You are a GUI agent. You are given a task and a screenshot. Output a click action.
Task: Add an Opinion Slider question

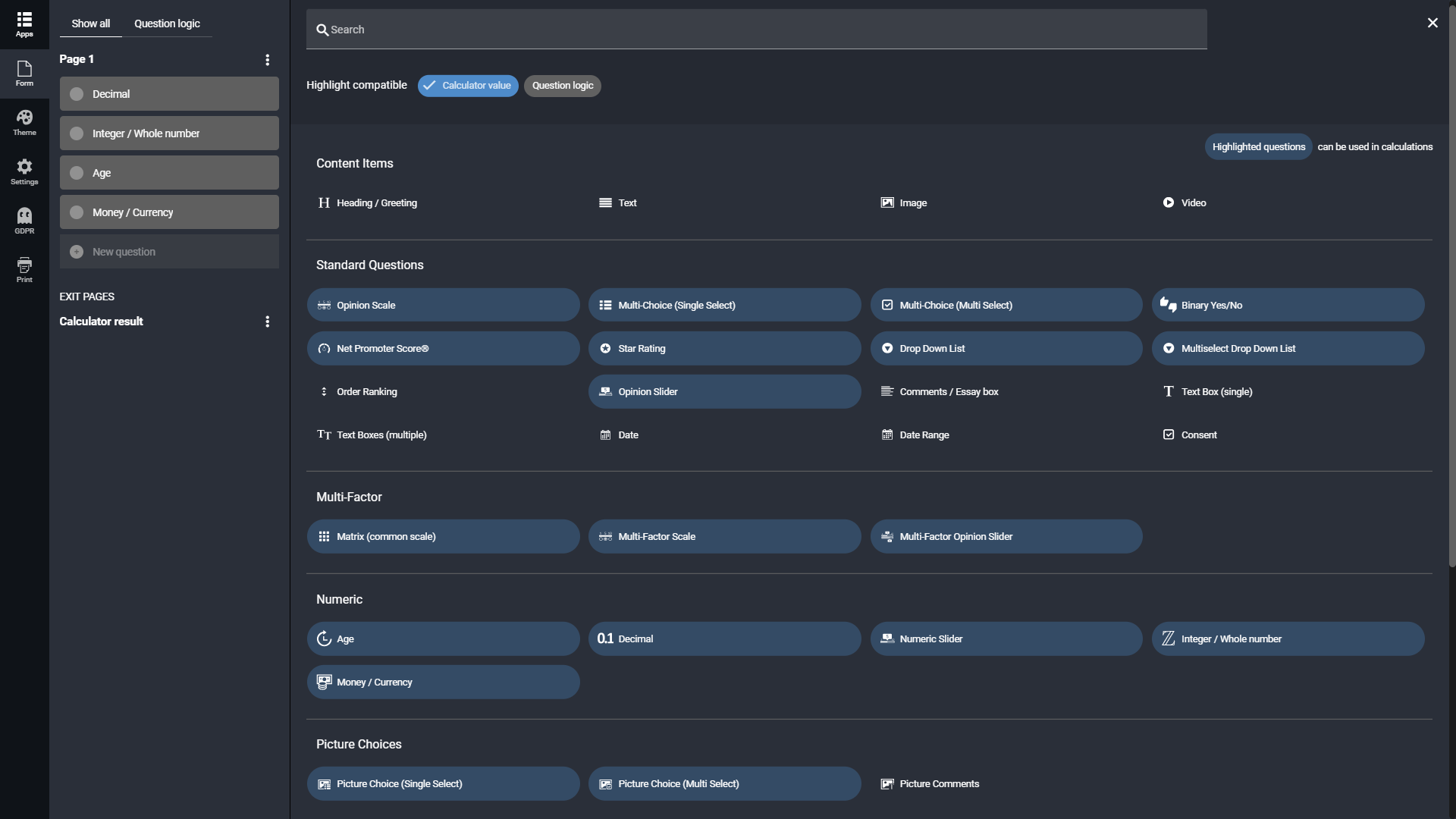724,392
